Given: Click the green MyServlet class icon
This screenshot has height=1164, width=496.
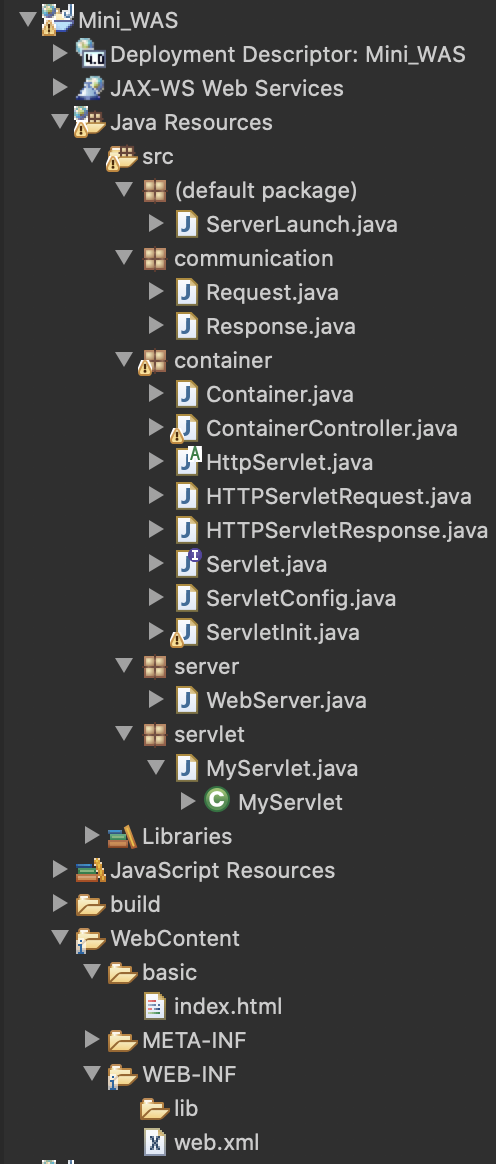Looking at the screenshot, I should pos(217,801).
